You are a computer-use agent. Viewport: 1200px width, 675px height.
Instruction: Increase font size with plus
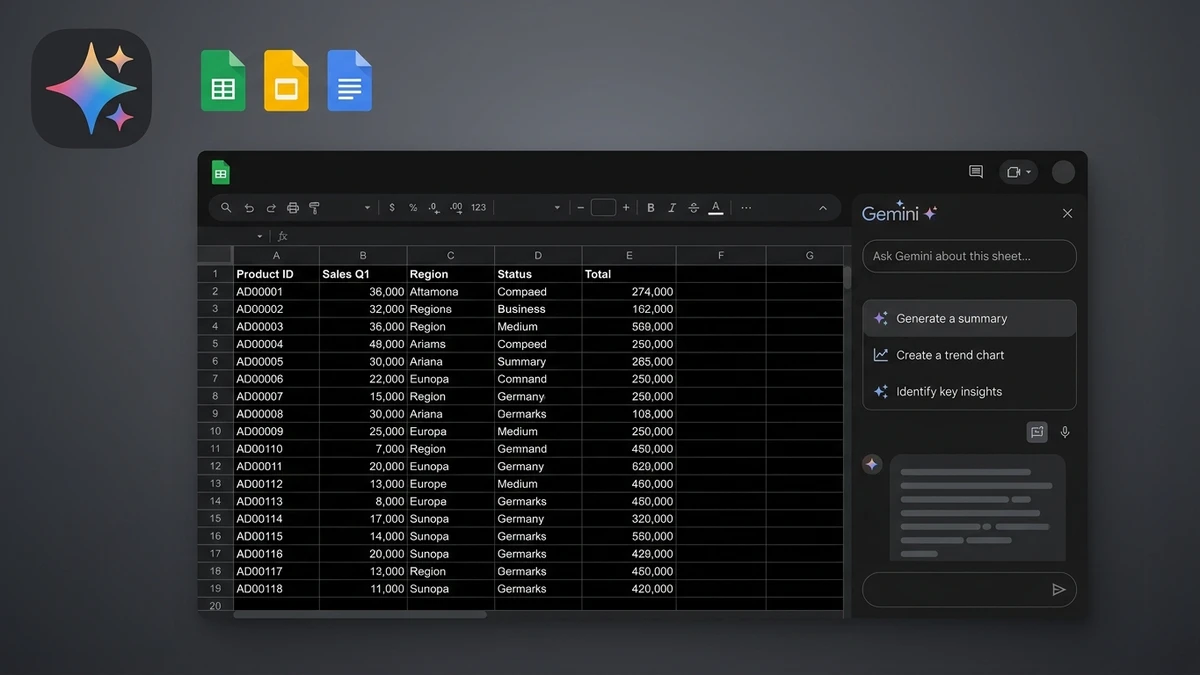(626, 208)
